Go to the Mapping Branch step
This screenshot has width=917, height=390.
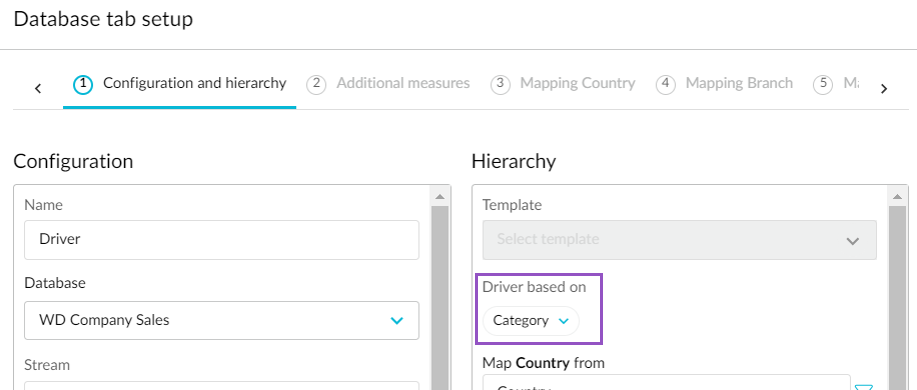point(725,84)
